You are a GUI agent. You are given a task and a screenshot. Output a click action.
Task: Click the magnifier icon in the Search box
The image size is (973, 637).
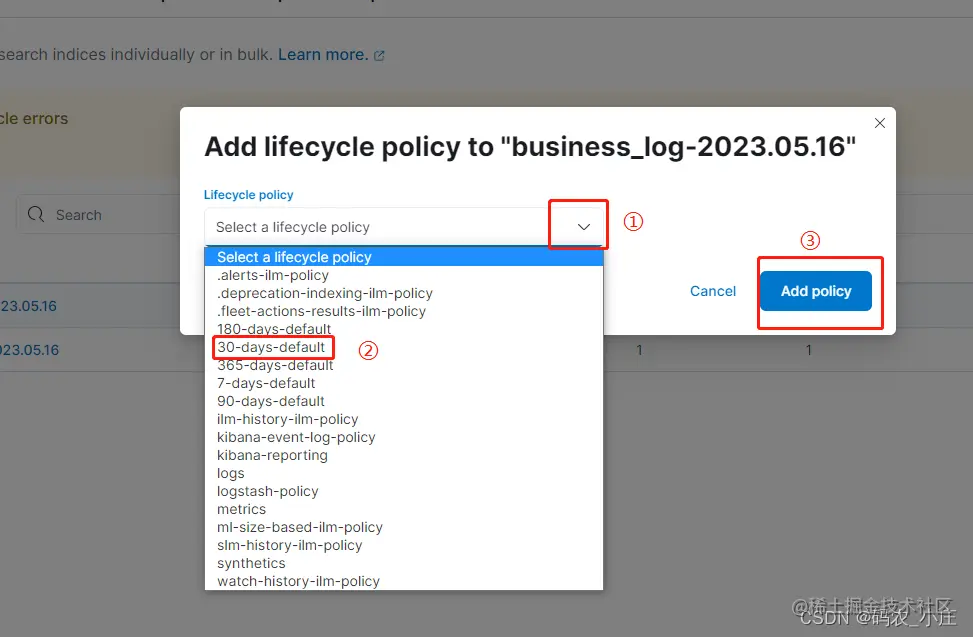pos(36,215)
